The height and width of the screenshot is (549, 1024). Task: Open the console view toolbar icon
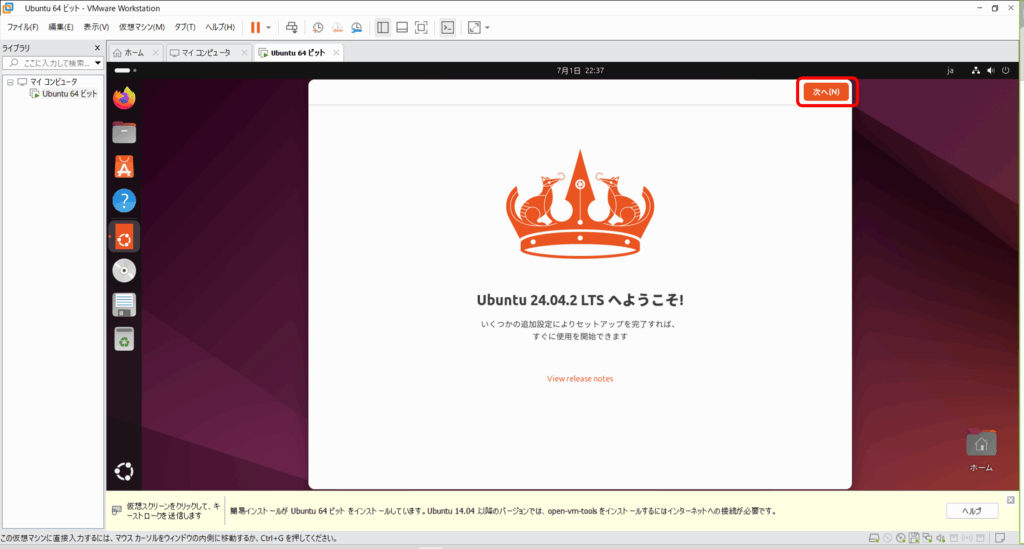pyautogui.click(x=448, y=27)
